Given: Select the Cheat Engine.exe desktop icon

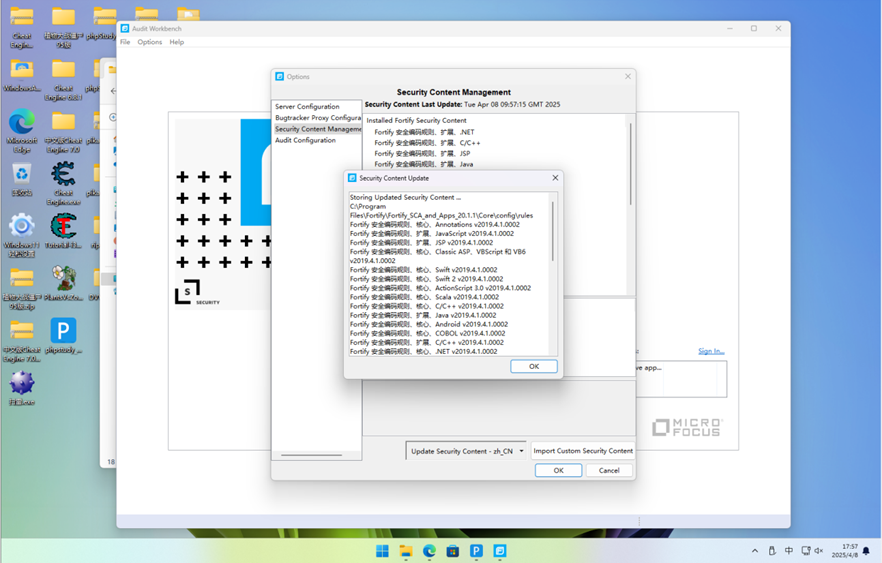Looking at the screenshot, I should (64, 183).
